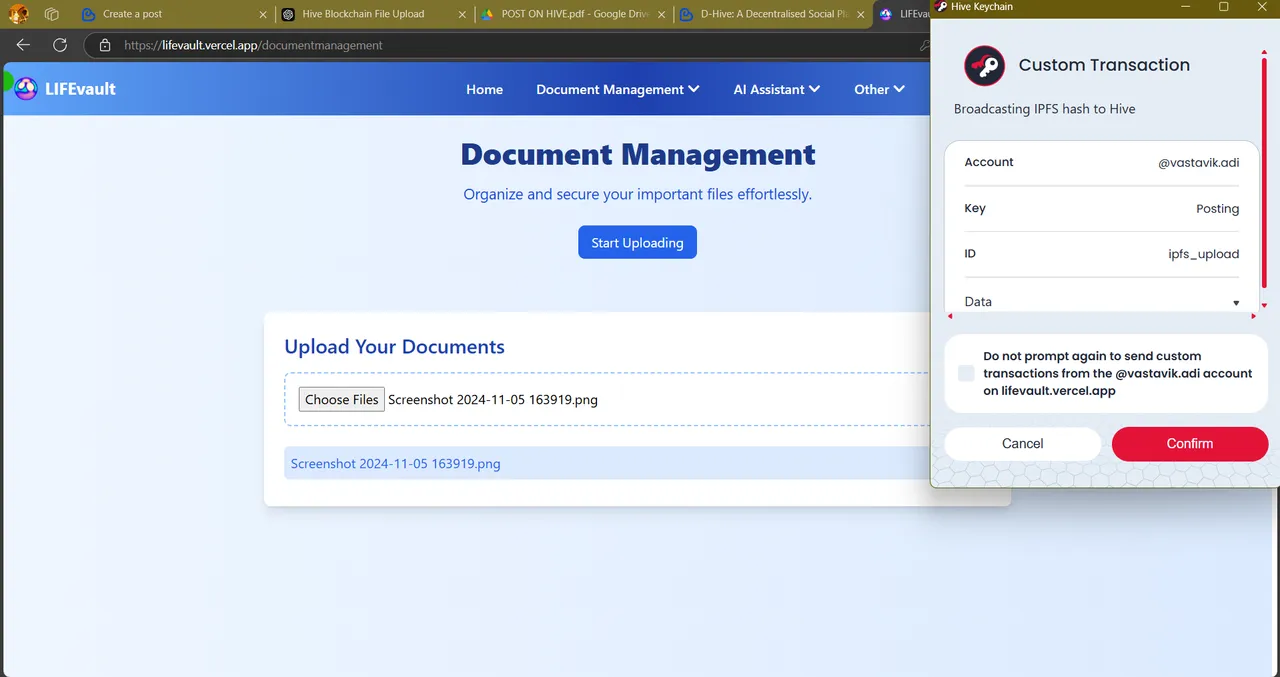The width and height of the screenshot is (1280, 677).
Task: Expand the Document Management nav dropdown
Action: (617, 89)
